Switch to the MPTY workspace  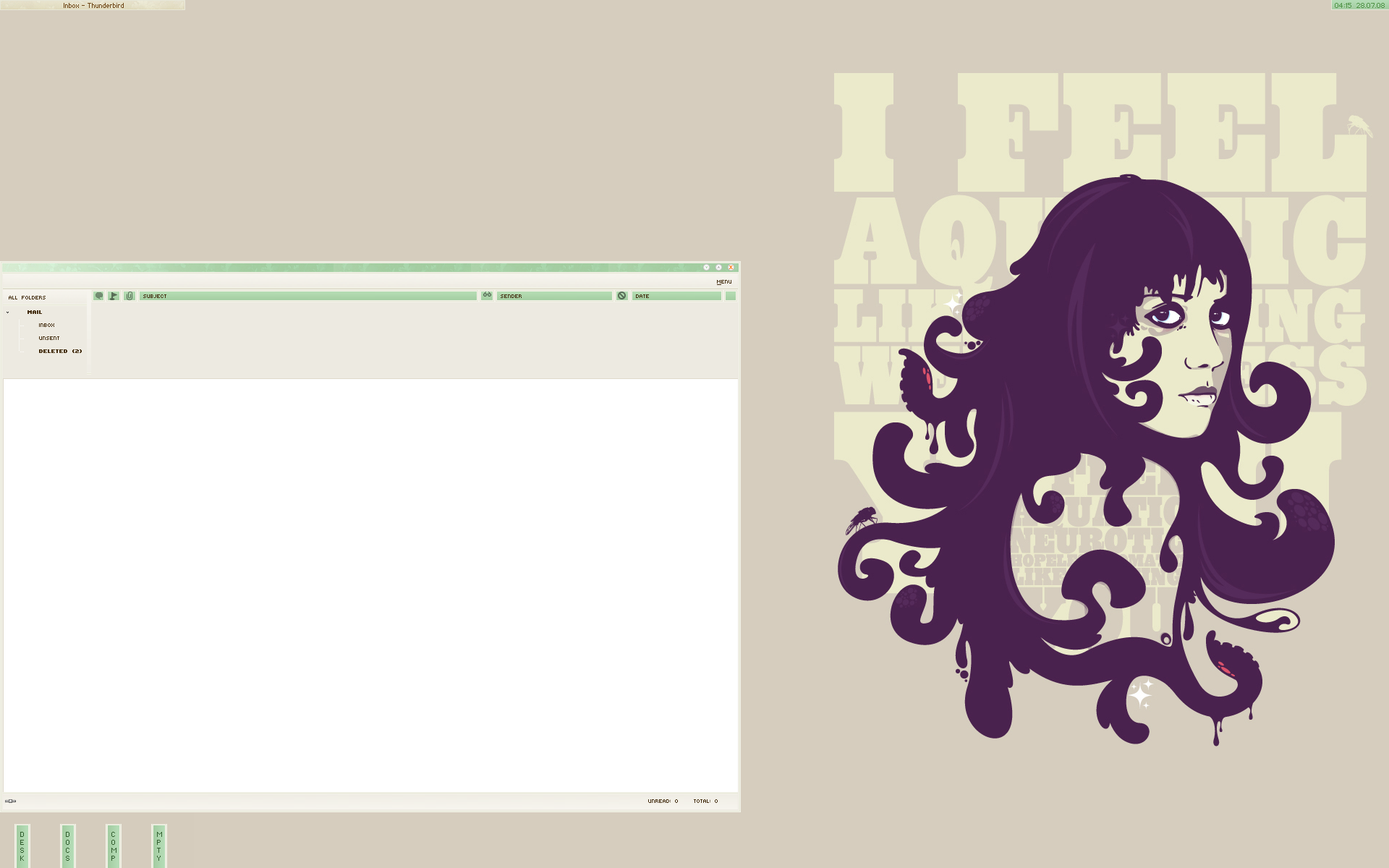point(159,846)
